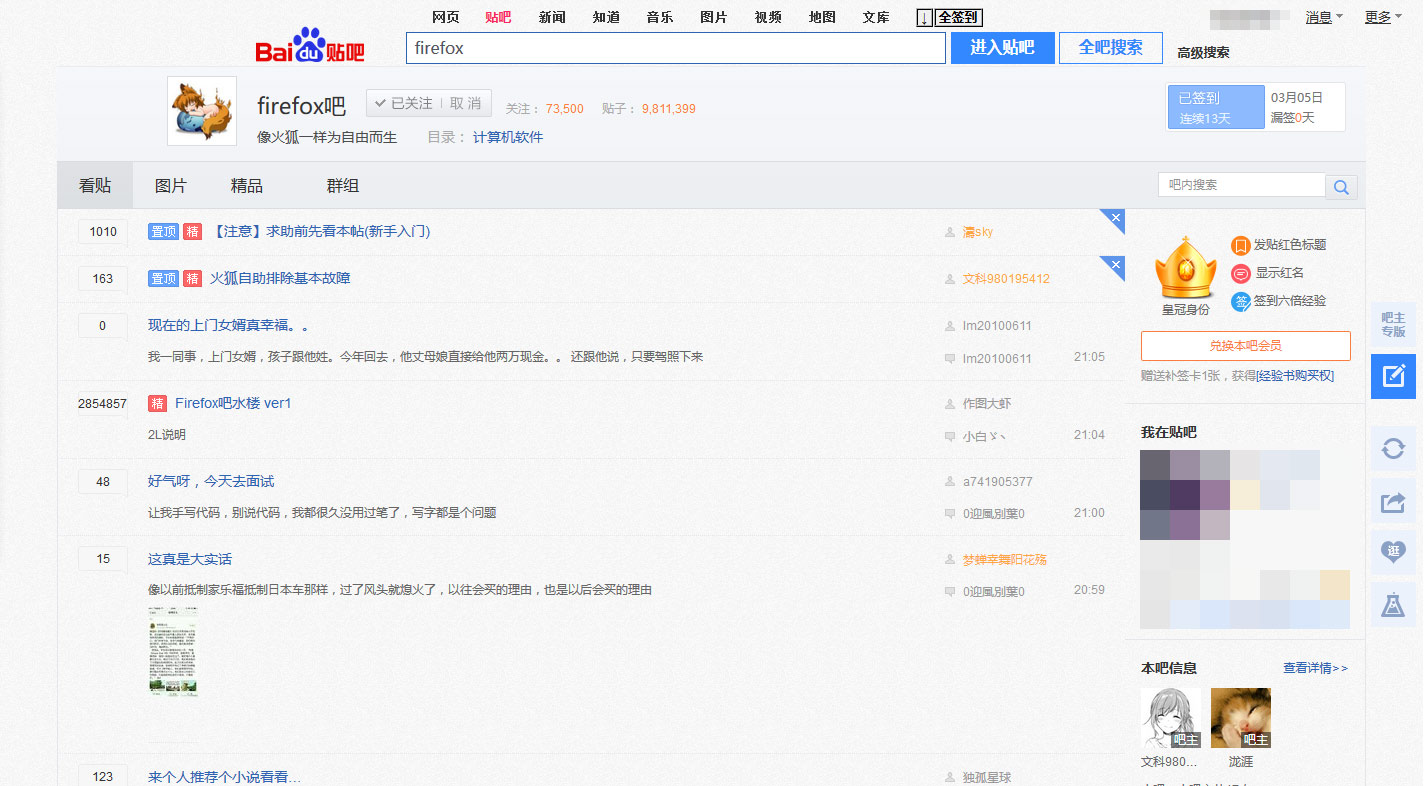Click the magnifier icon beside 吧内搜索
This screenshot has height=786, width=1424.
[1341, 186]
